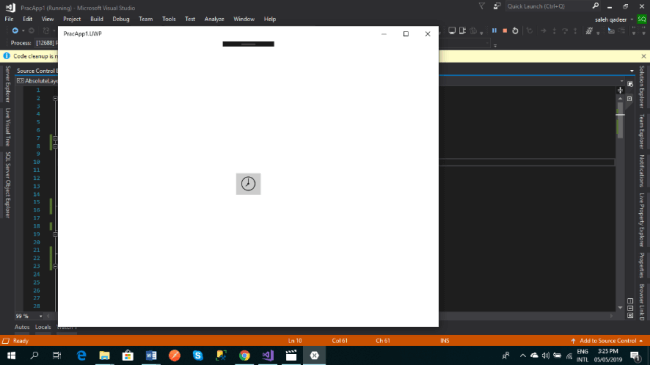Click the green SQ account avatar
Screen dimensions: 650x365
[642, 19]
